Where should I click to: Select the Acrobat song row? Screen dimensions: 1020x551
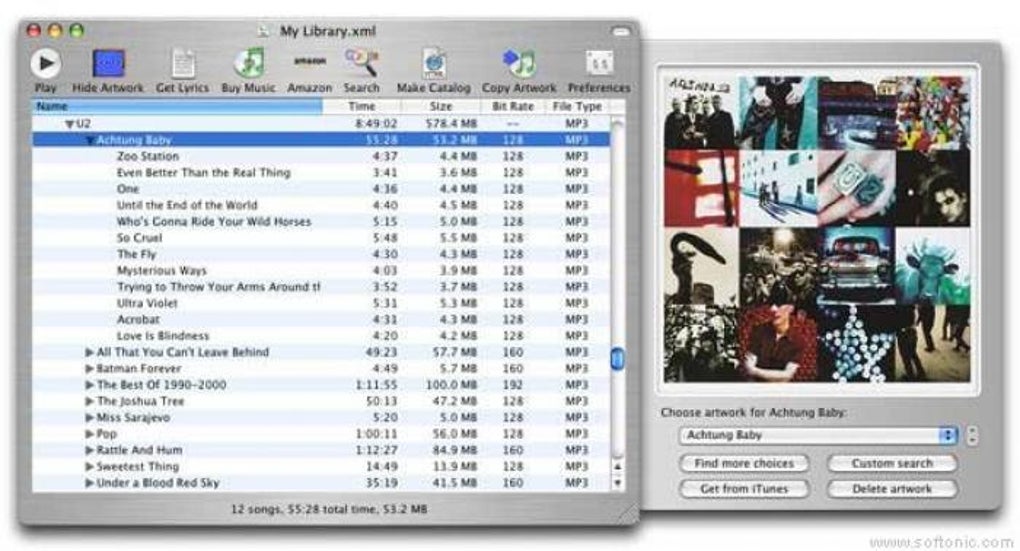321,319
